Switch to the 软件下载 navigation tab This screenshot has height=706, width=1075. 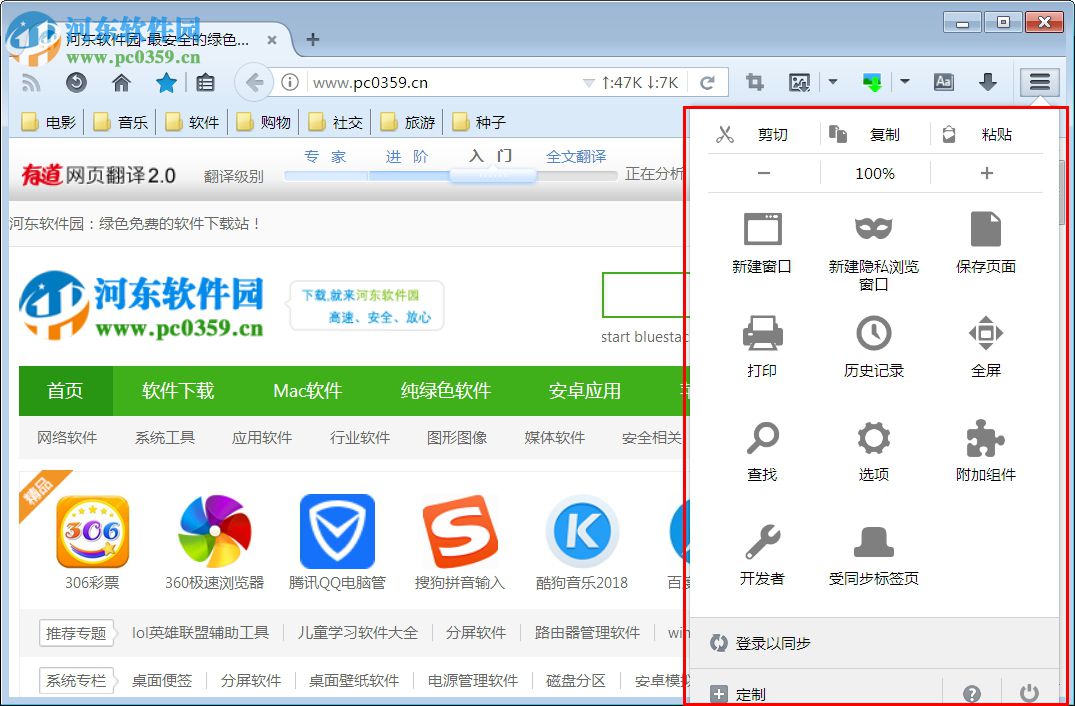pyautogui.click(x=178, y=391)
